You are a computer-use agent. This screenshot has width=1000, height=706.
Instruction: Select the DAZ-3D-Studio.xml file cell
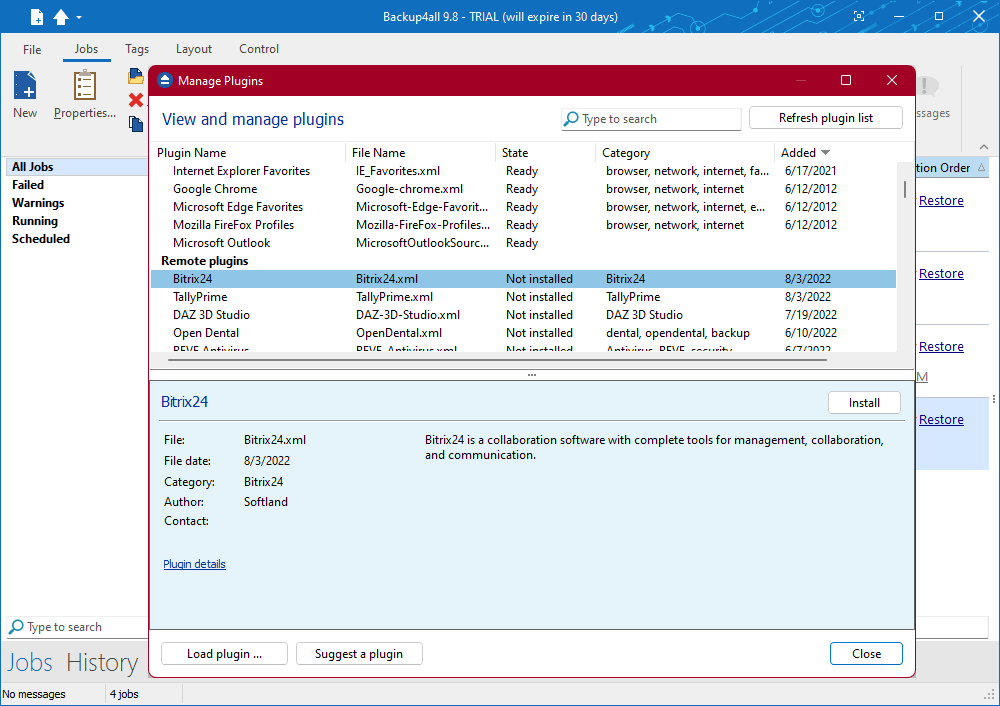point(408,314)
